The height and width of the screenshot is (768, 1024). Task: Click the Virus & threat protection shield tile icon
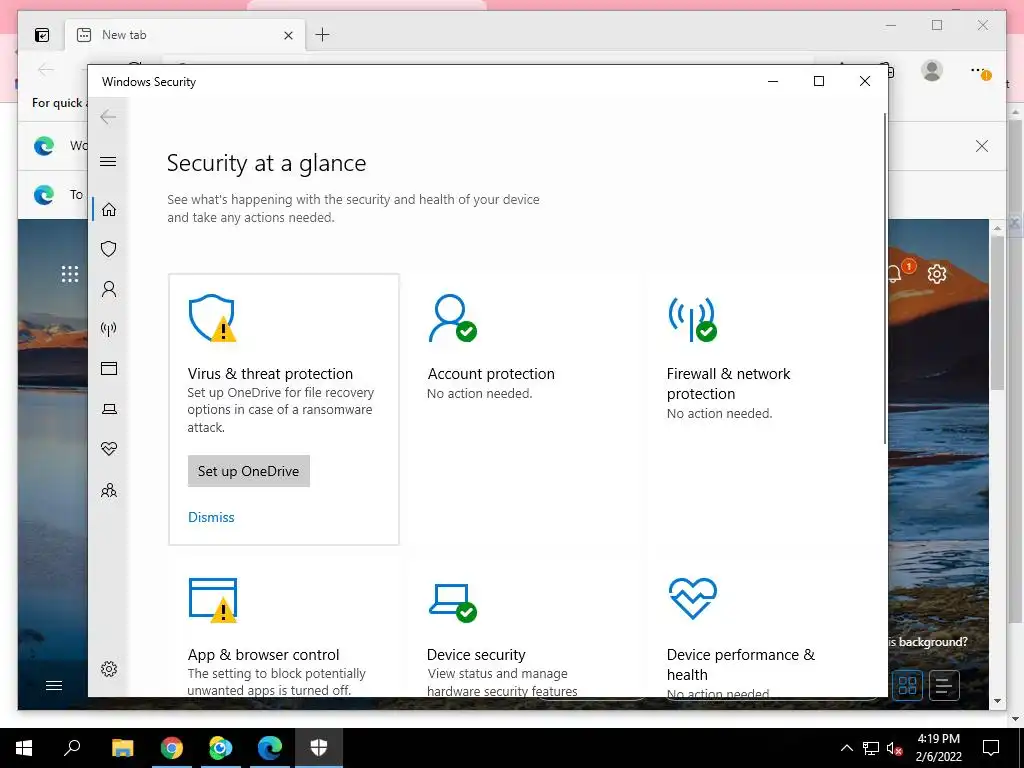point(212,318)
